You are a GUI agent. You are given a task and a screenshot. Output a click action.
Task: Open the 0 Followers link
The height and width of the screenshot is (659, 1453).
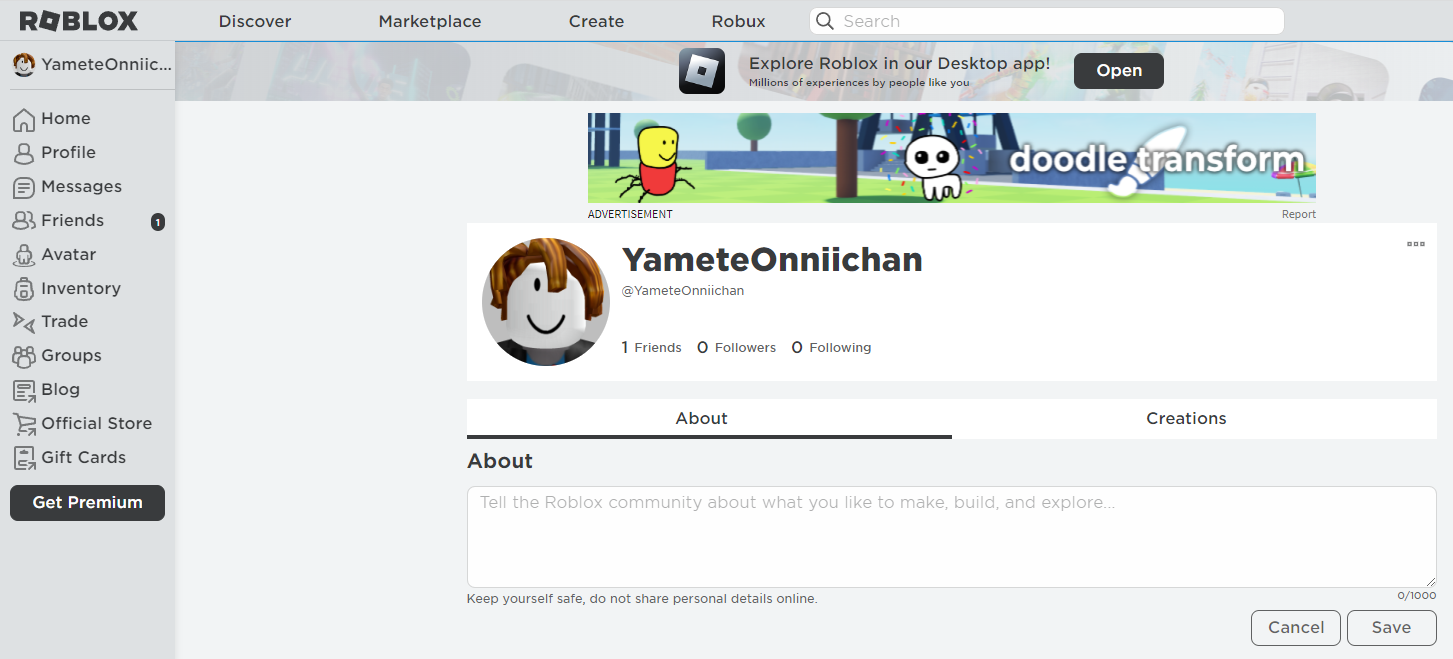(x=736, y=348)
